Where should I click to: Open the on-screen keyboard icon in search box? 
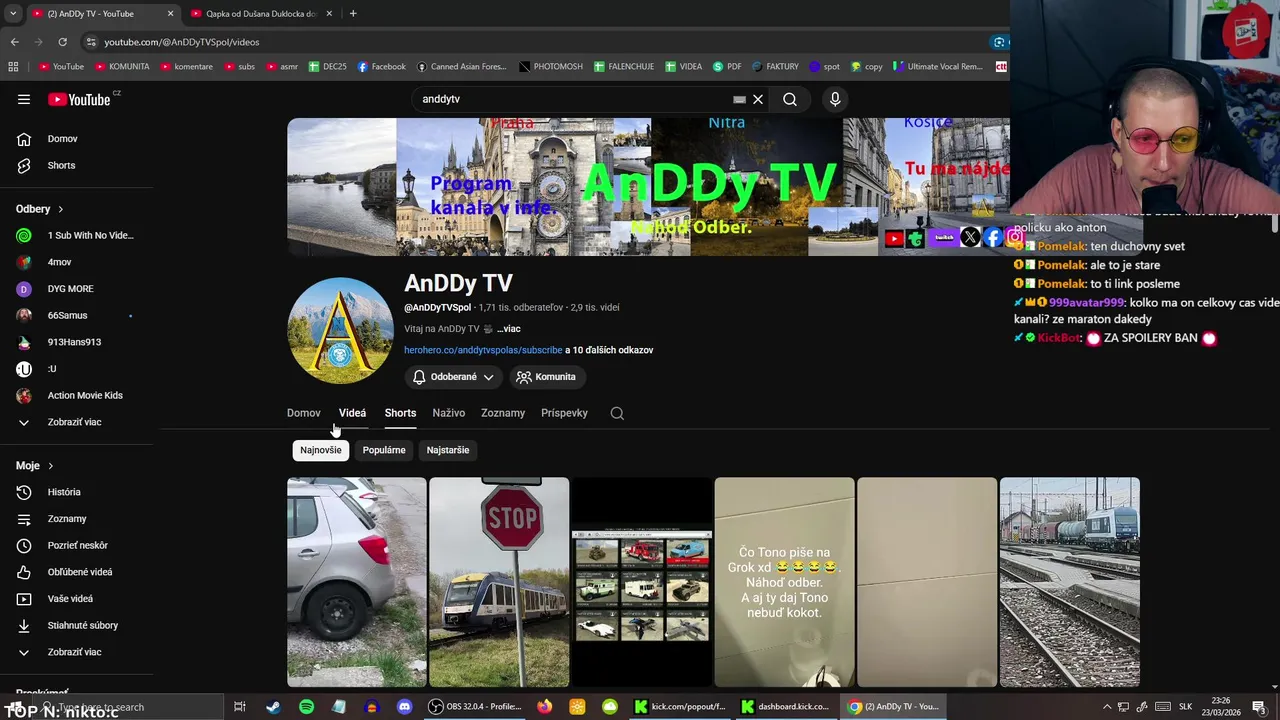739,99
